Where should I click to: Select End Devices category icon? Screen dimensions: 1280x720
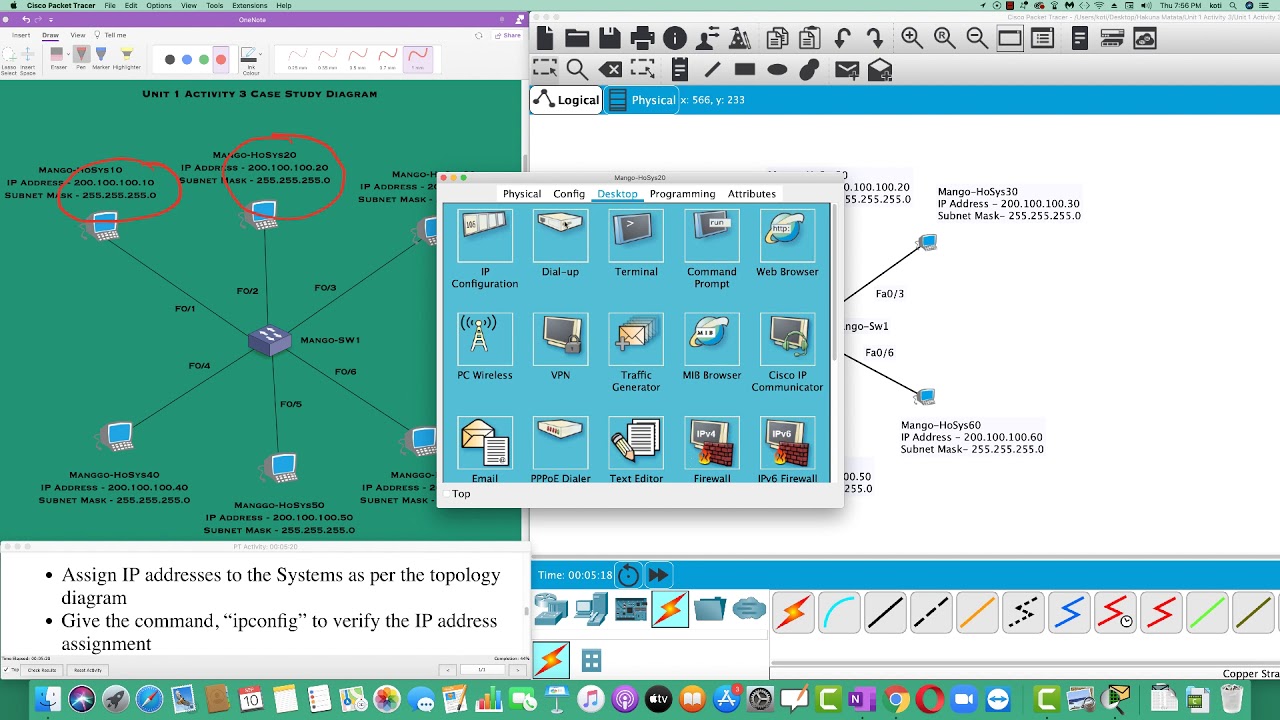click(590, 609)
